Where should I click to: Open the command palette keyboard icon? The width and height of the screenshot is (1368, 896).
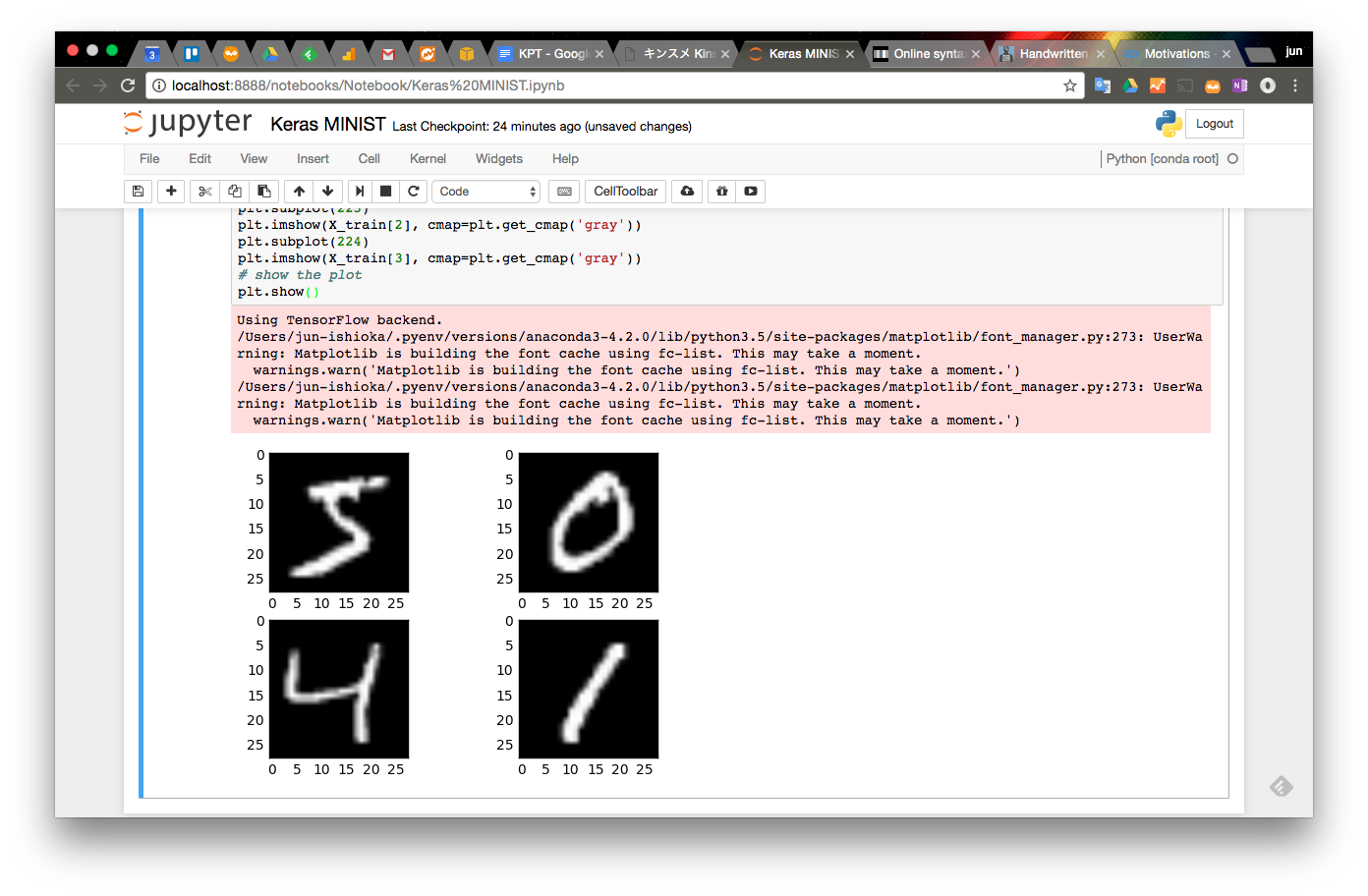(564, 192)
